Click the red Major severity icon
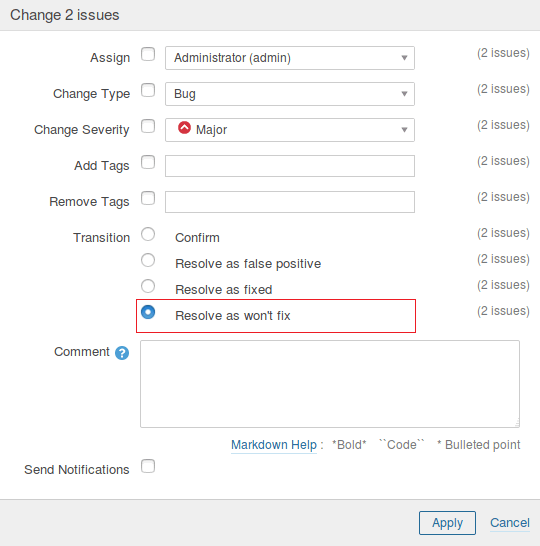540x546 pixels. tap(184, 128)
